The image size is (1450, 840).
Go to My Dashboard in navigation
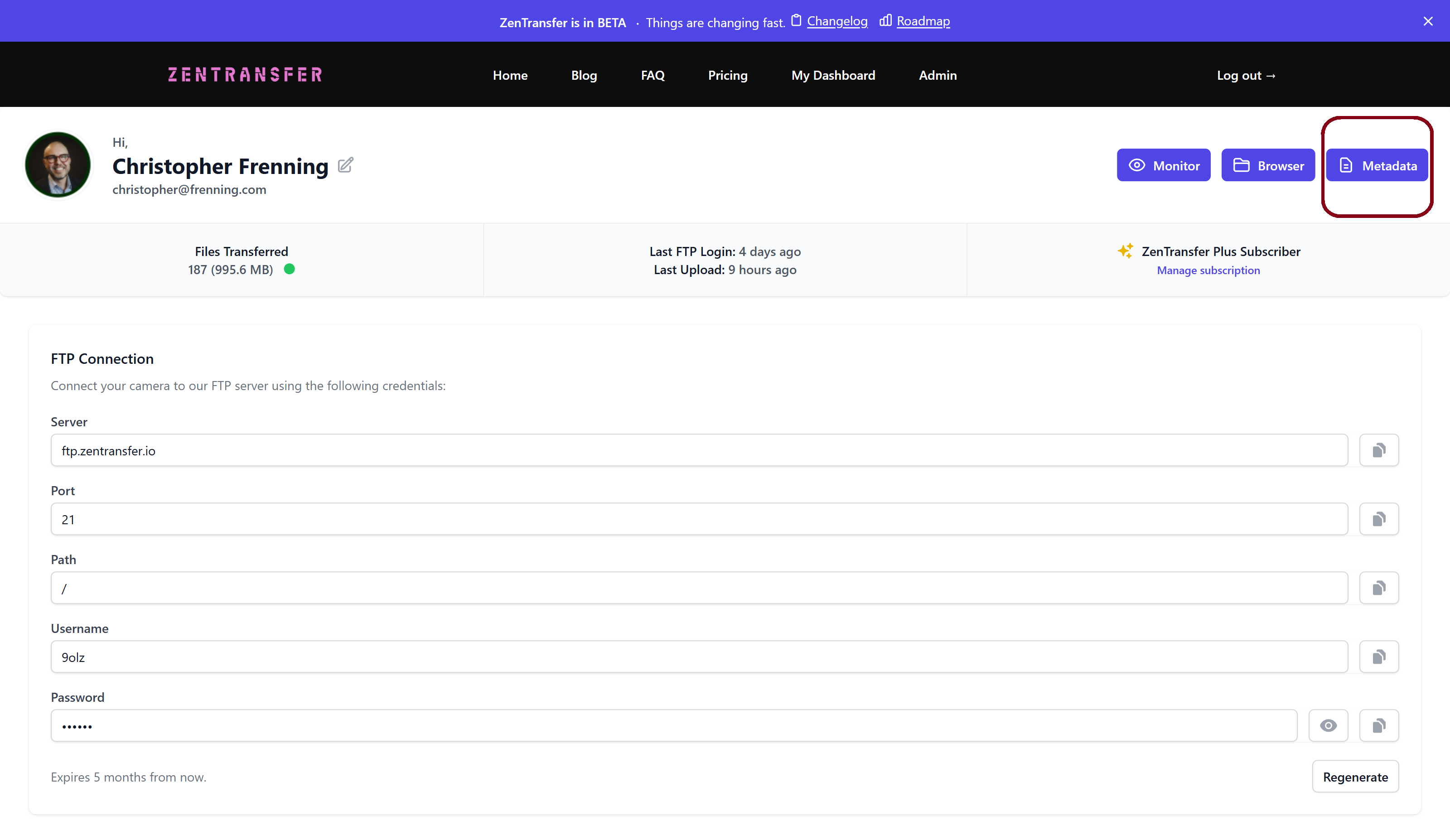[832, 75]
